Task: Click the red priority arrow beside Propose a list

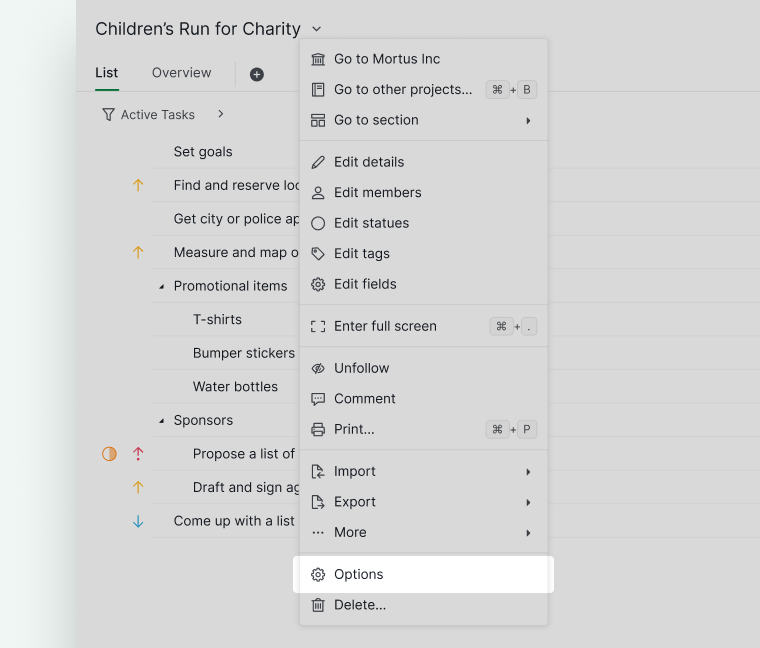Action: (138, 454)
